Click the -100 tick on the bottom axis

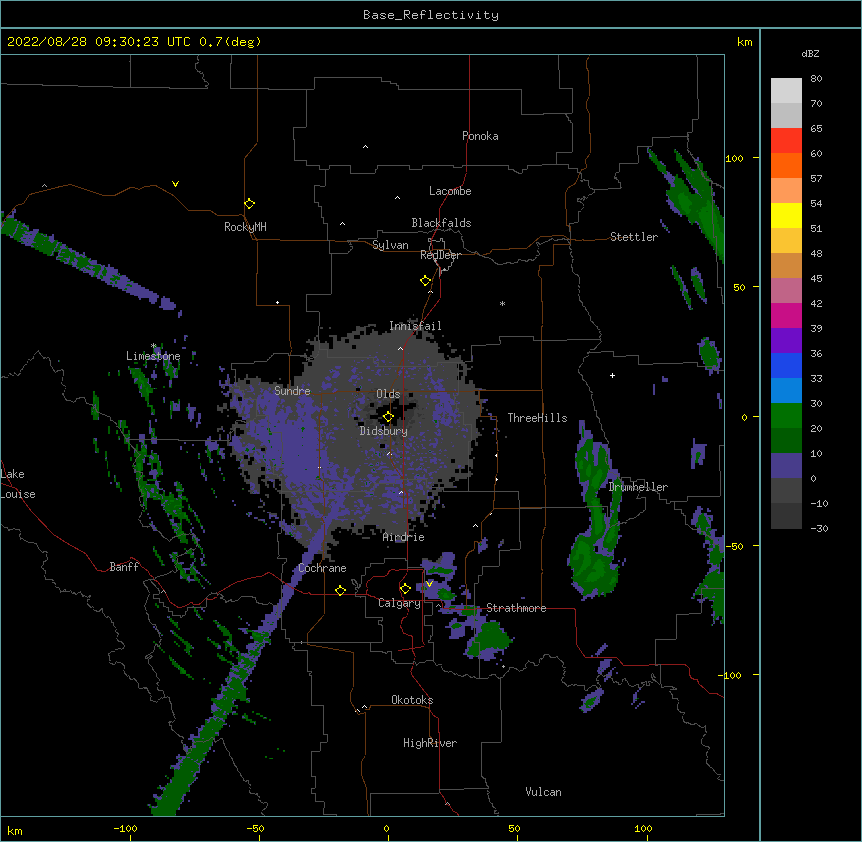(125, 828)
